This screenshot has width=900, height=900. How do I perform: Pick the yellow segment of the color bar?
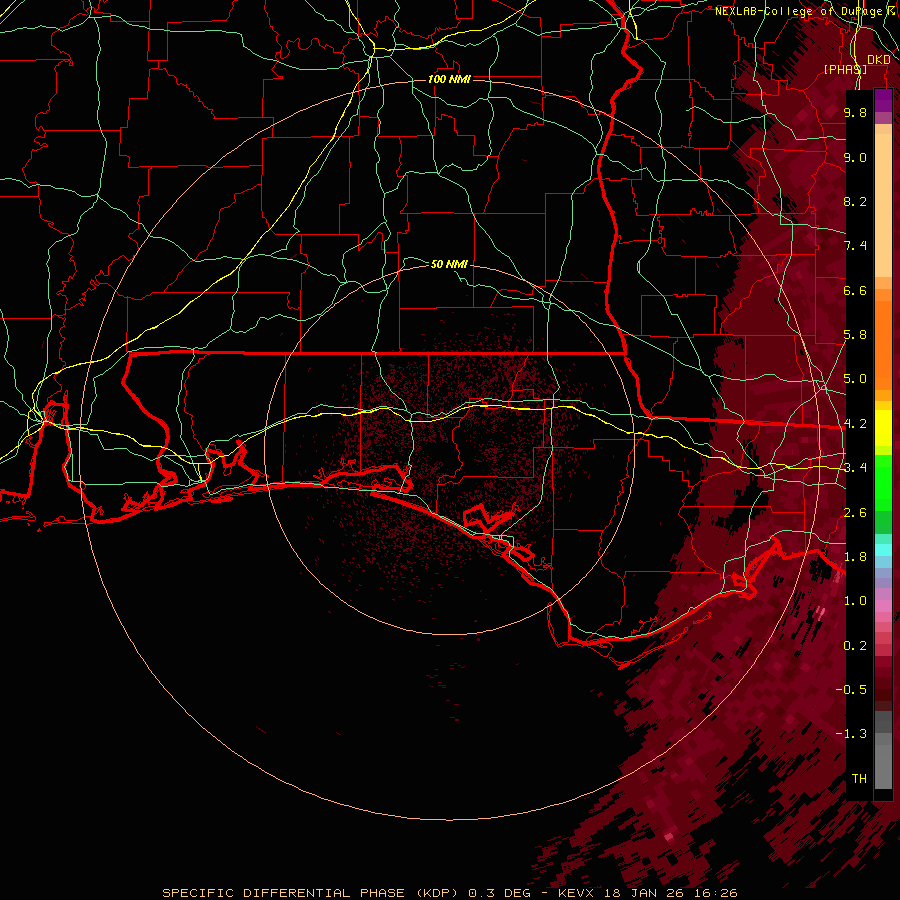883,428
